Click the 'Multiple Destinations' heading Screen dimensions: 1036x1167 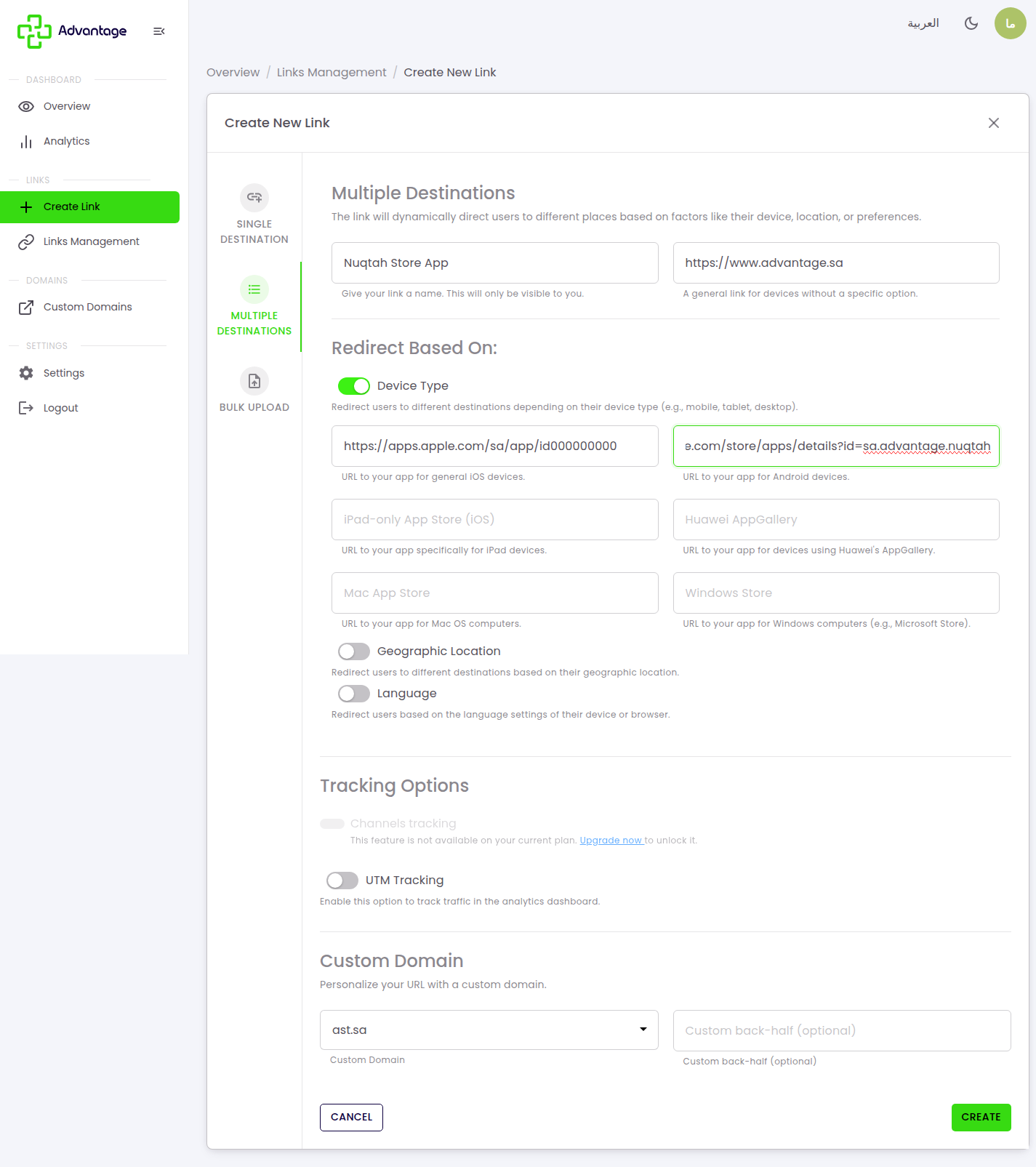click(423, 193)
